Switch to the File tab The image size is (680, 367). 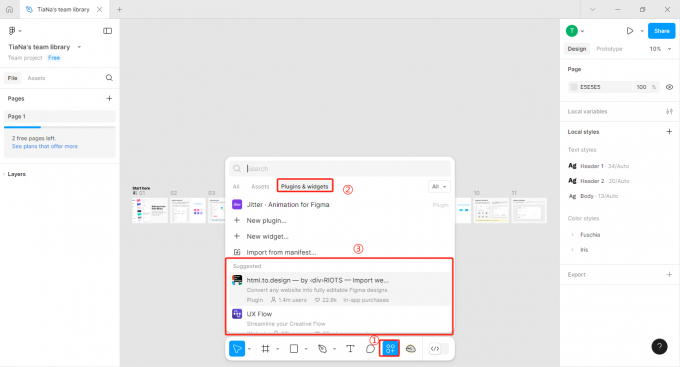13,78
